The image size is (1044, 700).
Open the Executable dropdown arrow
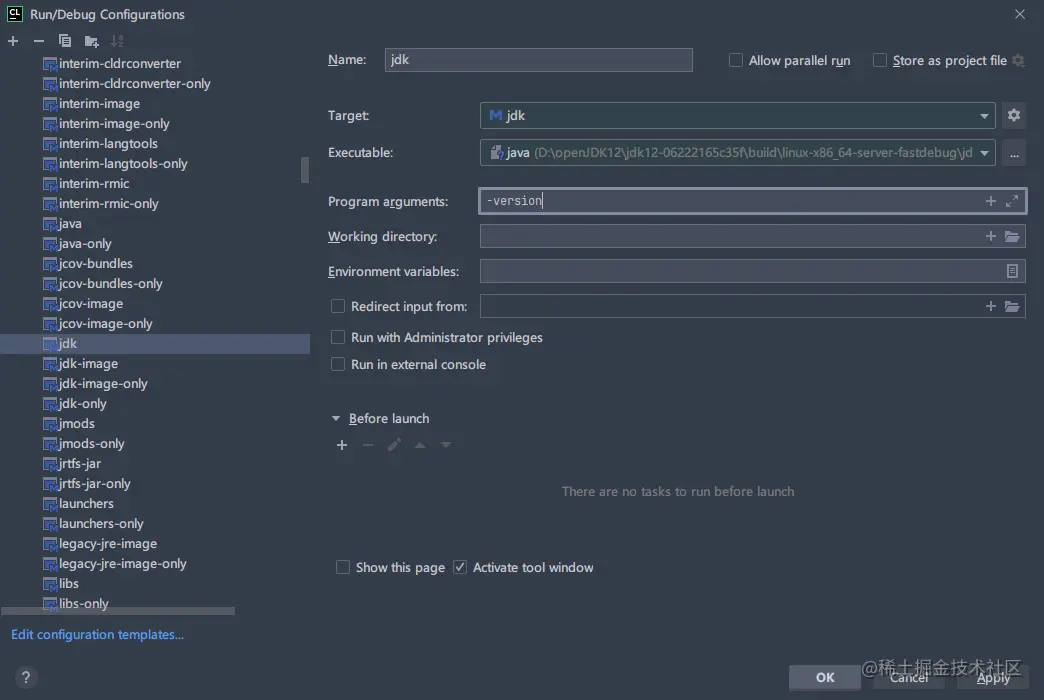pos(984,153)
